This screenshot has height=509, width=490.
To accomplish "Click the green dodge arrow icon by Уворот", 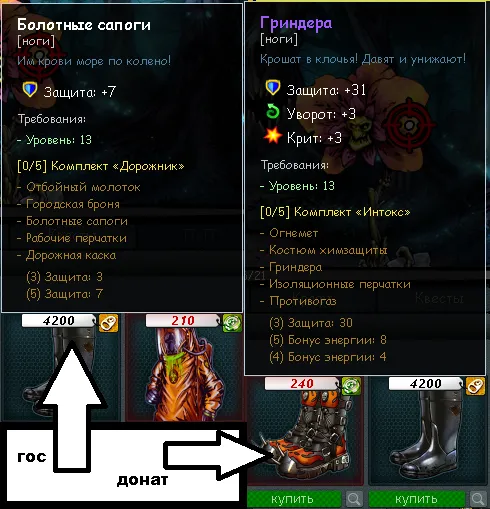I will pyautogui.click(x=273, y=111).
